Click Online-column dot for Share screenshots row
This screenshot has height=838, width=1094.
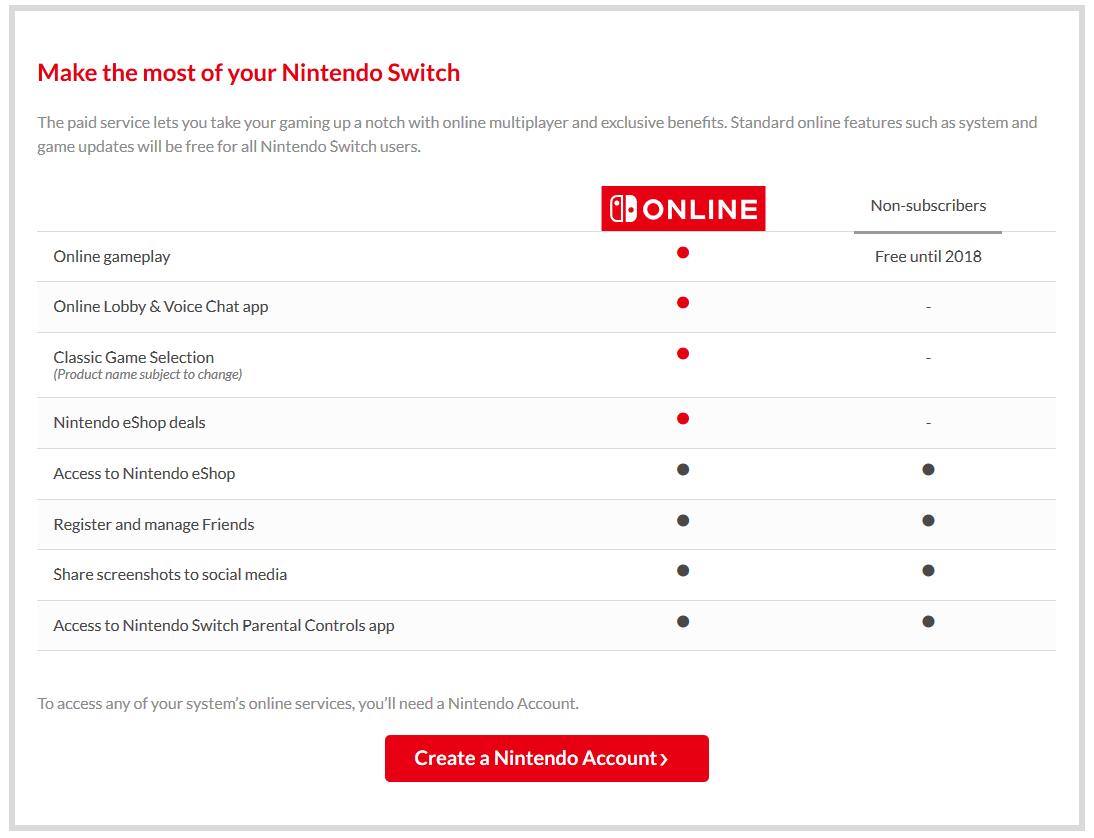[x=683, y=571]
